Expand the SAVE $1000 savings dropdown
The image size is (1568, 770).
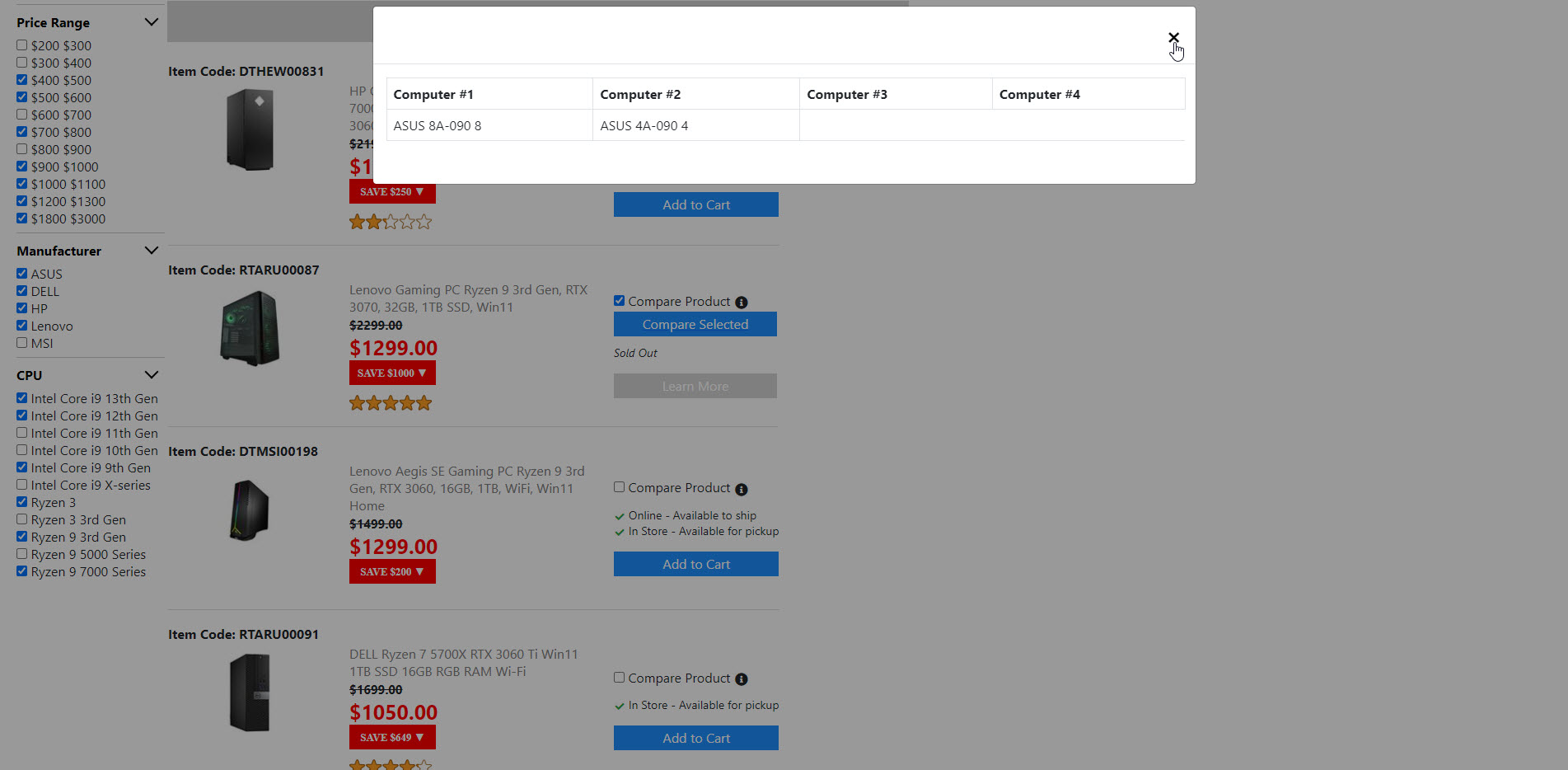coord(392,373)
